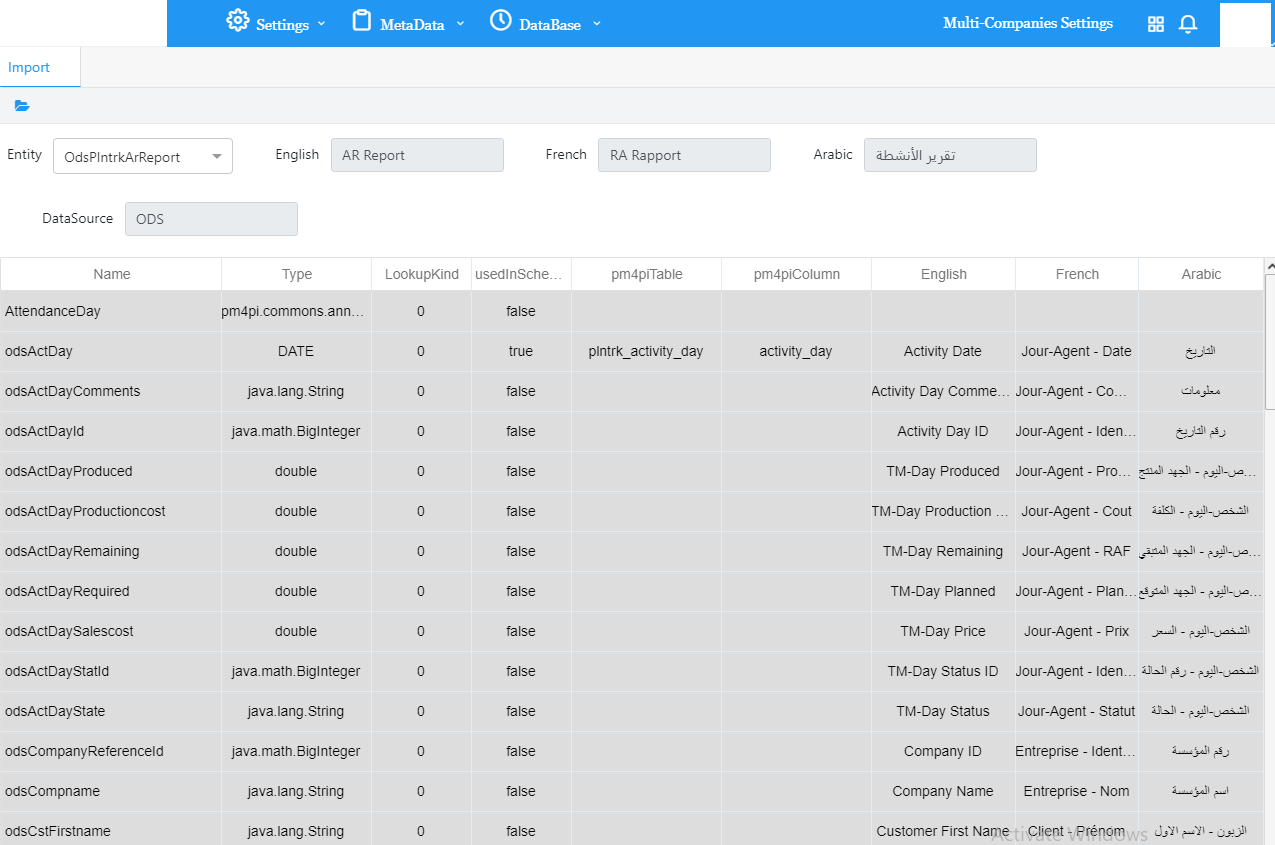This screenshot has width=1275, height=845.
Task: Click the DataBase clock icon
Action: [500, 21]
